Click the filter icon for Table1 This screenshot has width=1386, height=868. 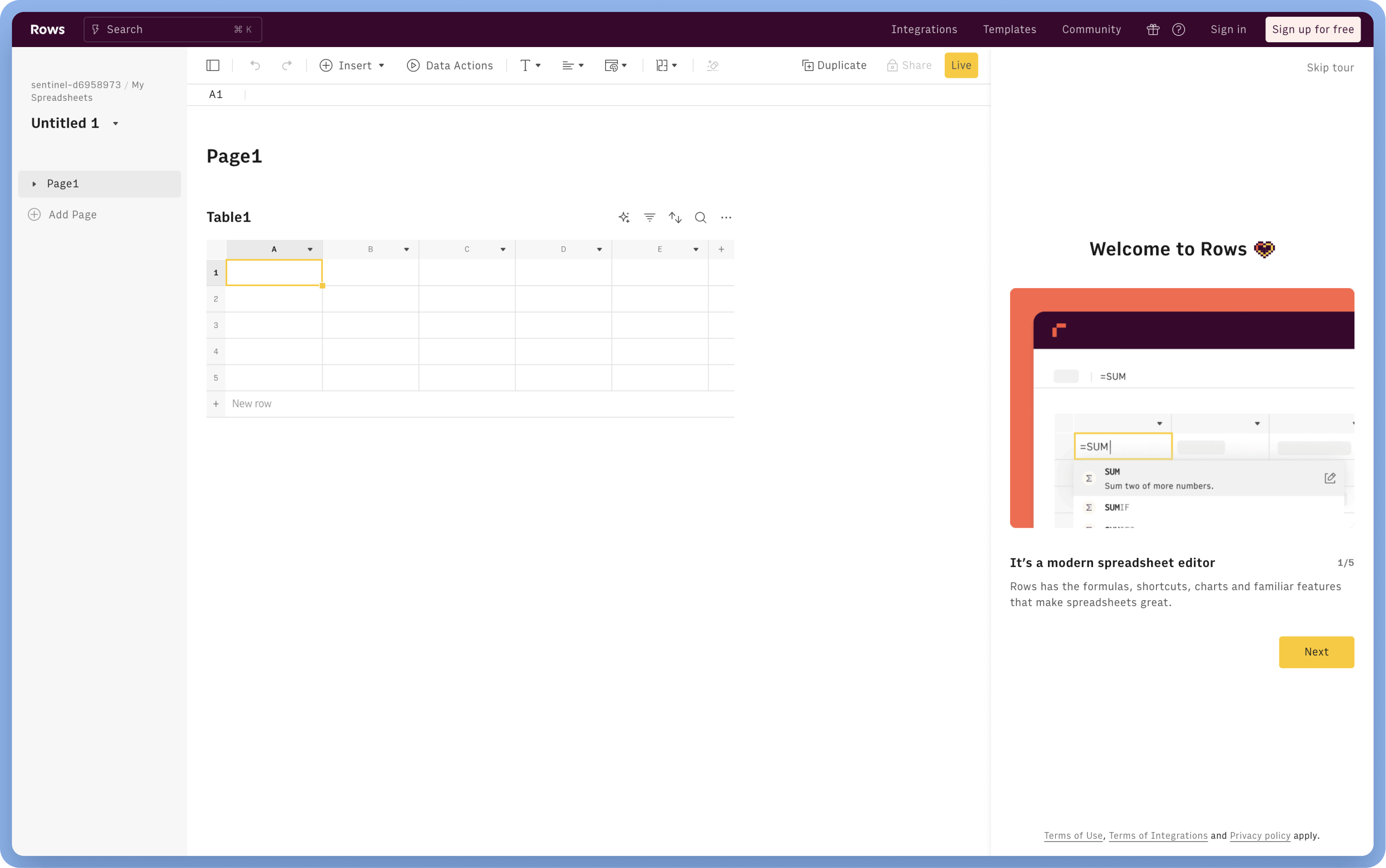649,217
